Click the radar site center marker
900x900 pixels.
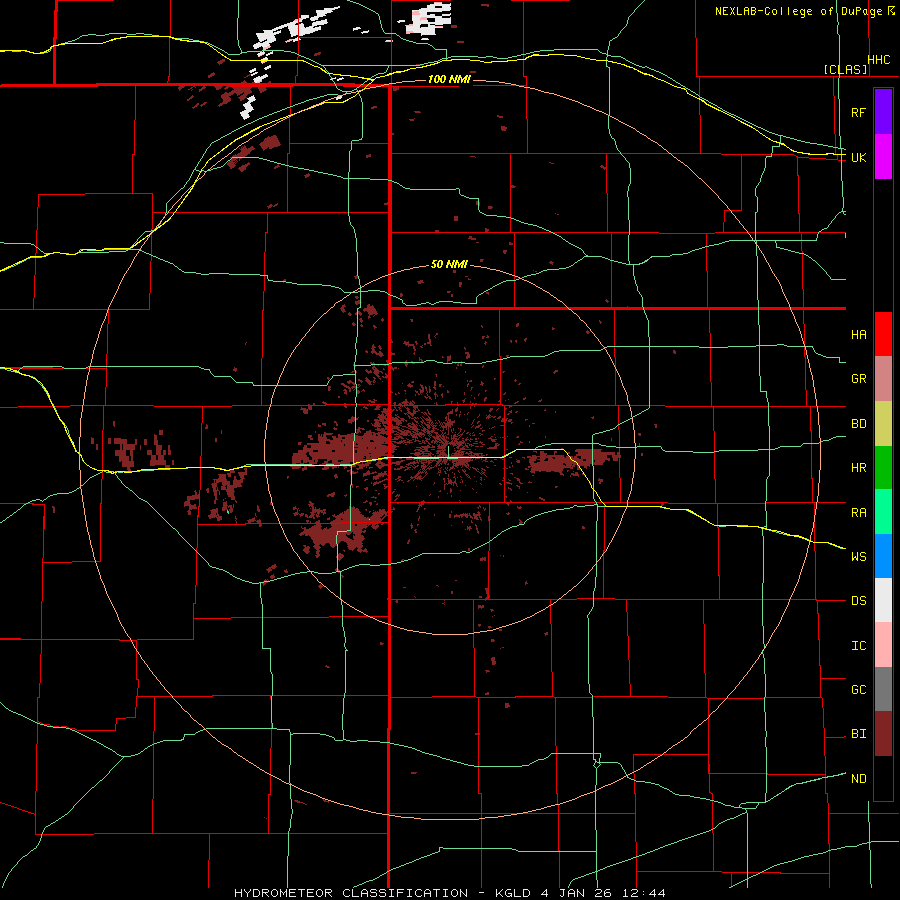click(x=449, y=451)
